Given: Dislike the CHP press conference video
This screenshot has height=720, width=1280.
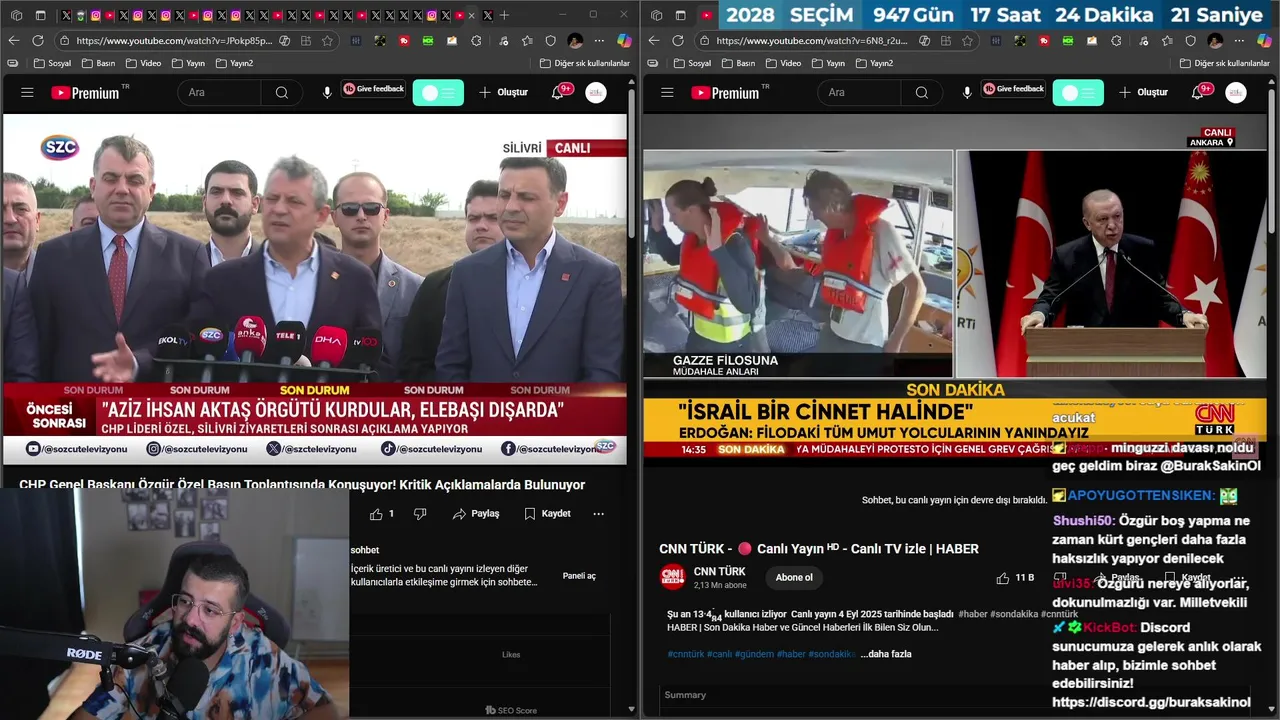Looking at the screenshot, I should 420,514.
